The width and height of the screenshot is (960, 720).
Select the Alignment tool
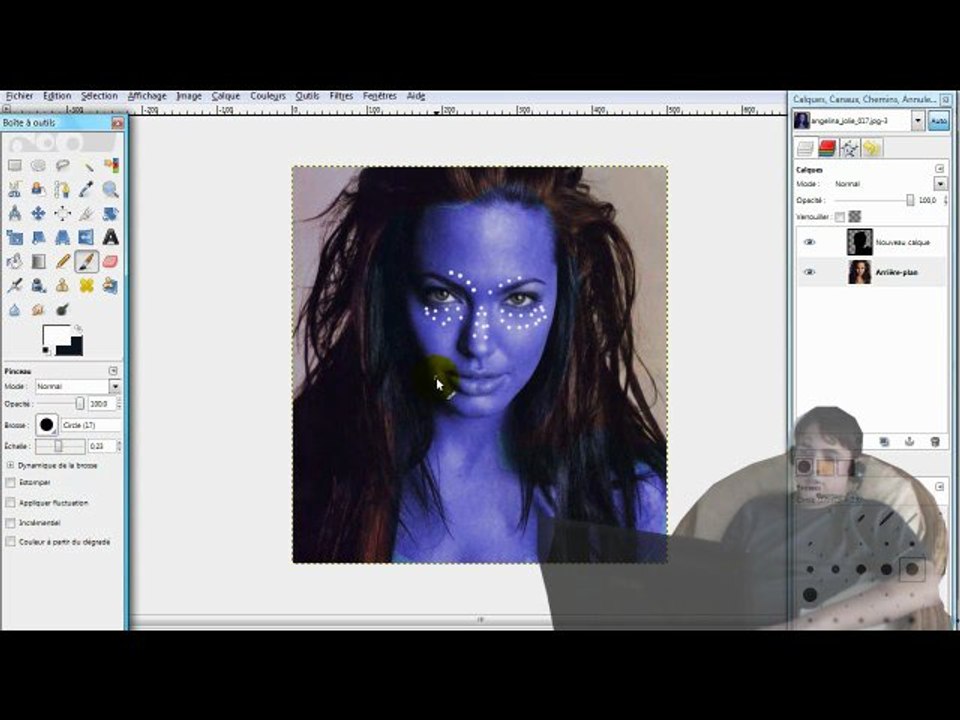(62, 213)
